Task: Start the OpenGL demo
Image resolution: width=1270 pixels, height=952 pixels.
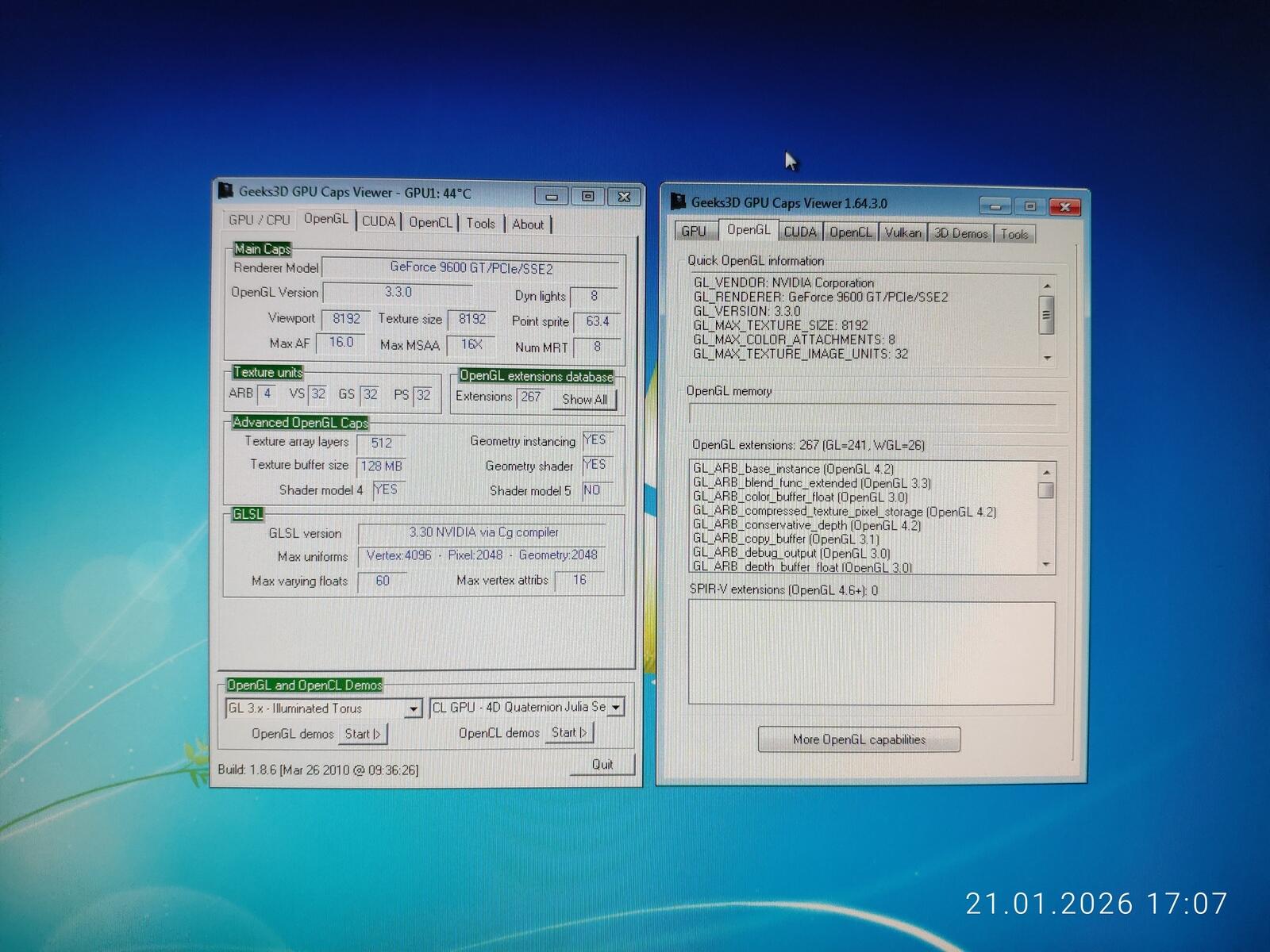Action: click(x=363, y=734)
